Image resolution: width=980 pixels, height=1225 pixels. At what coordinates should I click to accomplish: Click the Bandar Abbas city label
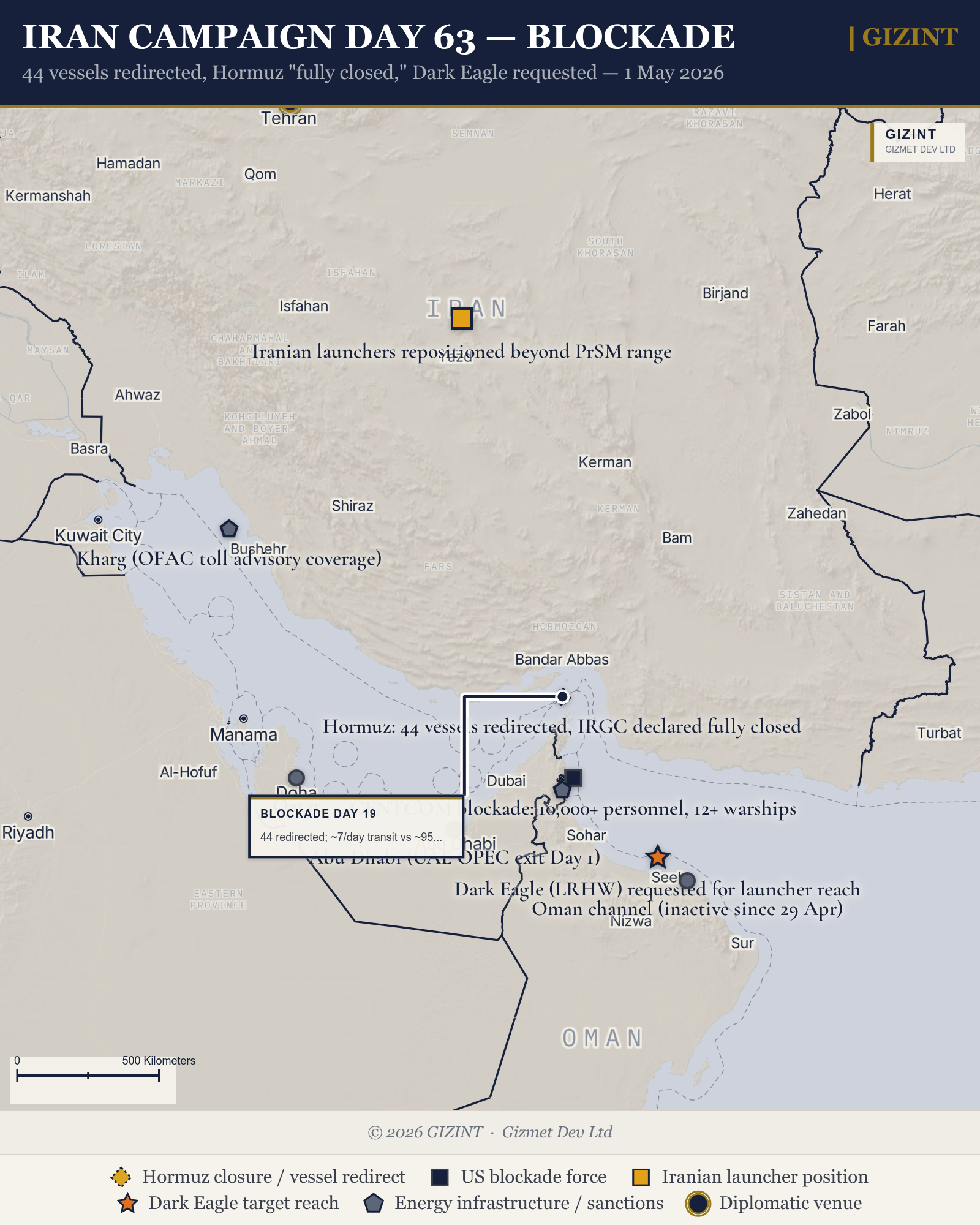(x=562, y=660)
